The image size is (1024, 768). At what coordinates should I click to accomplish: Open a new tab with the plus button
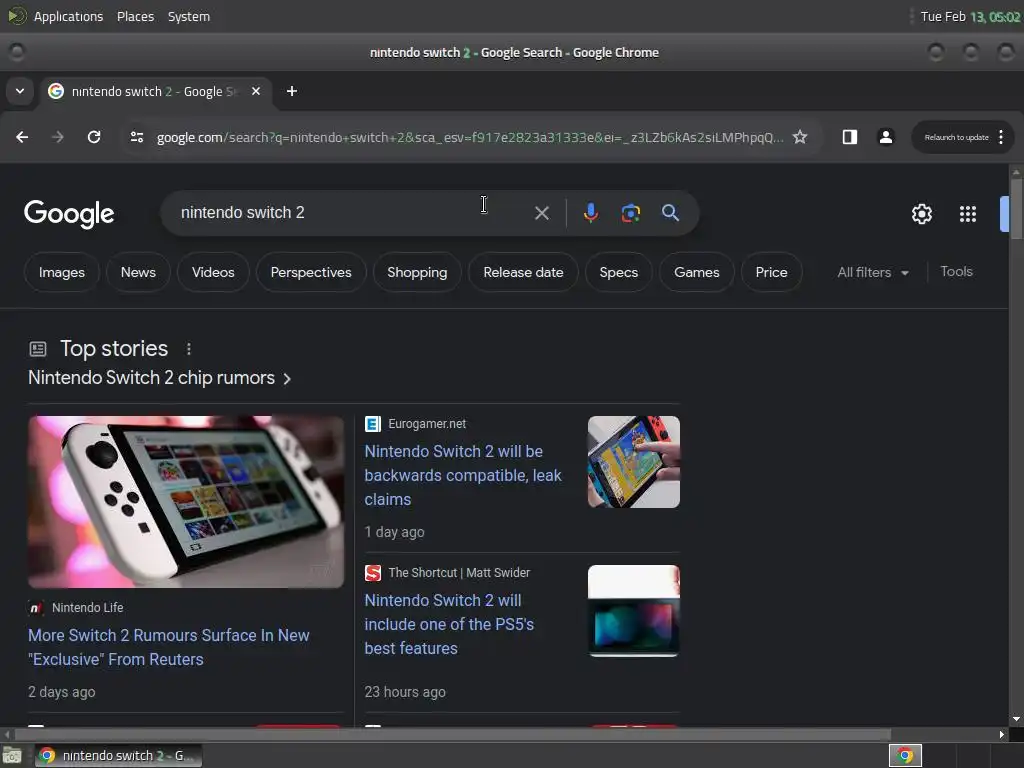[x=292, y=91]
